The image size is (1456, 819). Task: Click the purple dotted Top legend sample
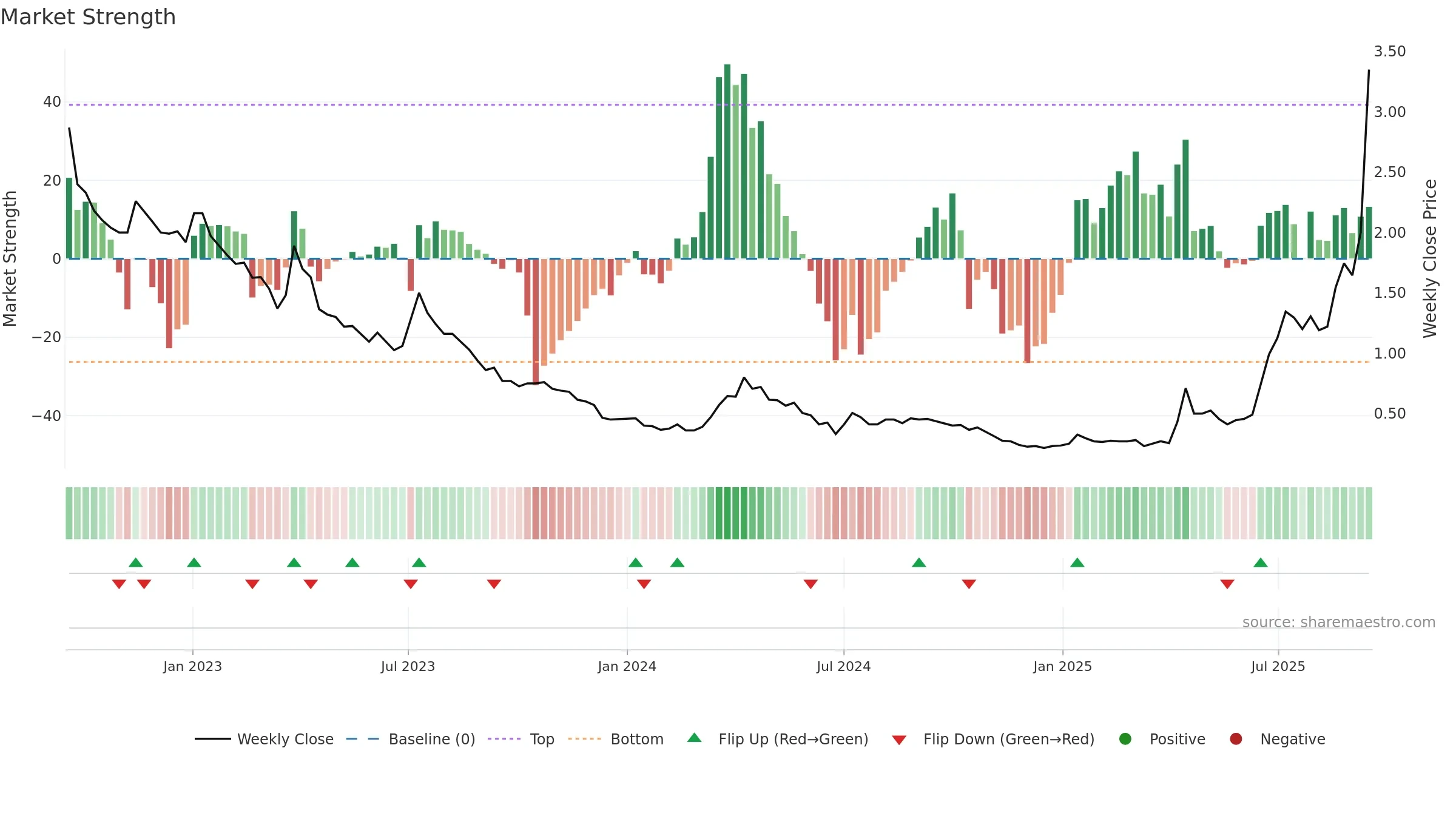tap(504, 739)
